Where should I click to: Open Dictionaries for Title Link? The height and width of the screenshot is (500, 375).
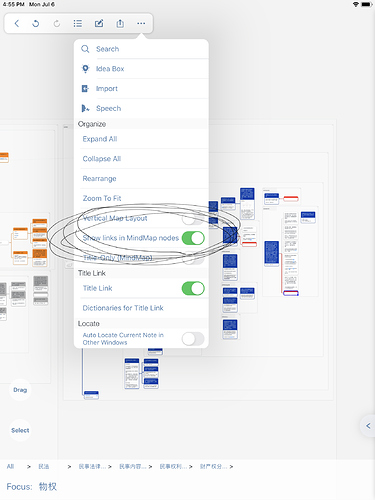click(x=141, y=308)
